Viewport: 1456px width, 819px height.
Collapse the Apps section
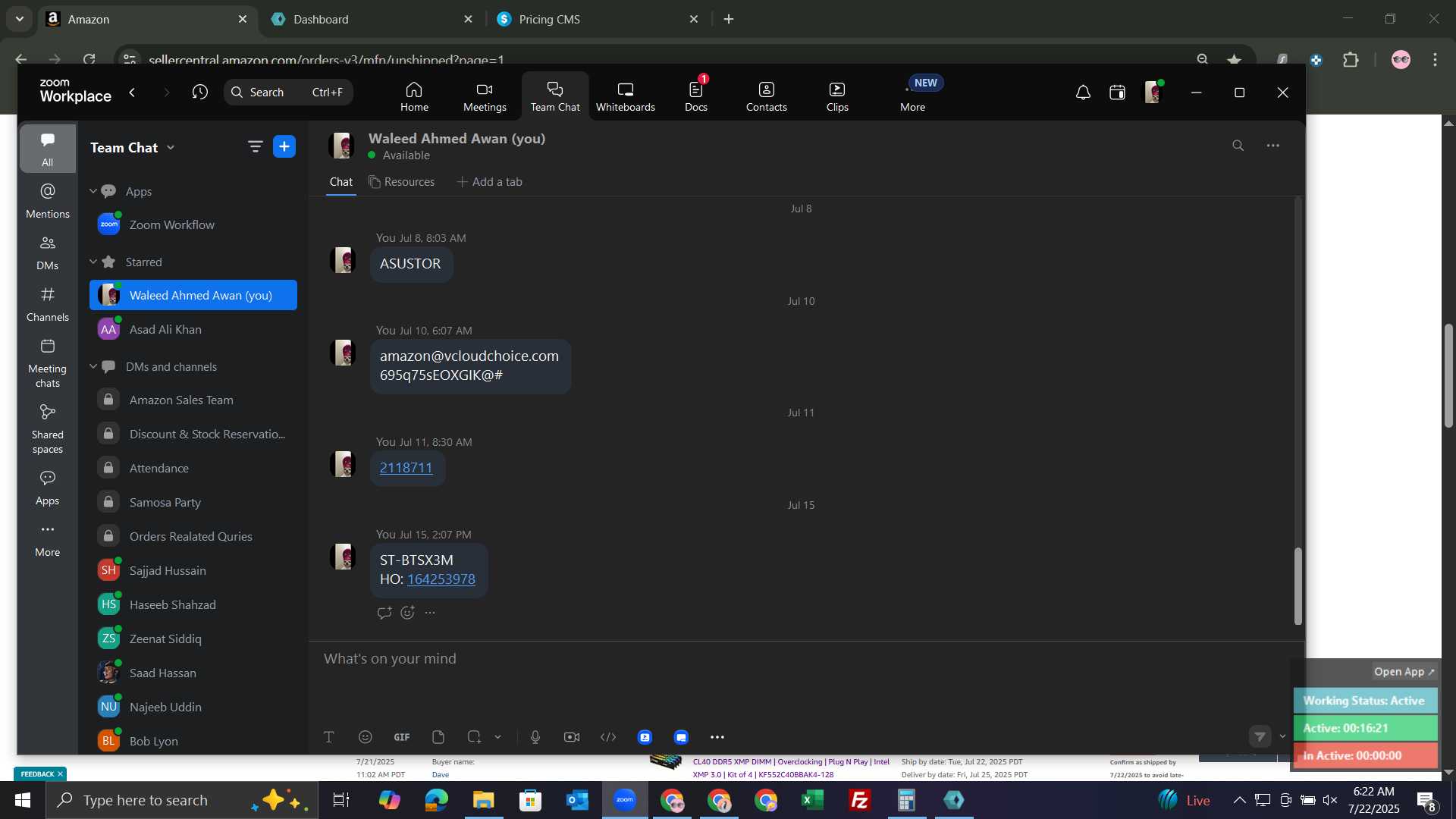pos(93,191)
